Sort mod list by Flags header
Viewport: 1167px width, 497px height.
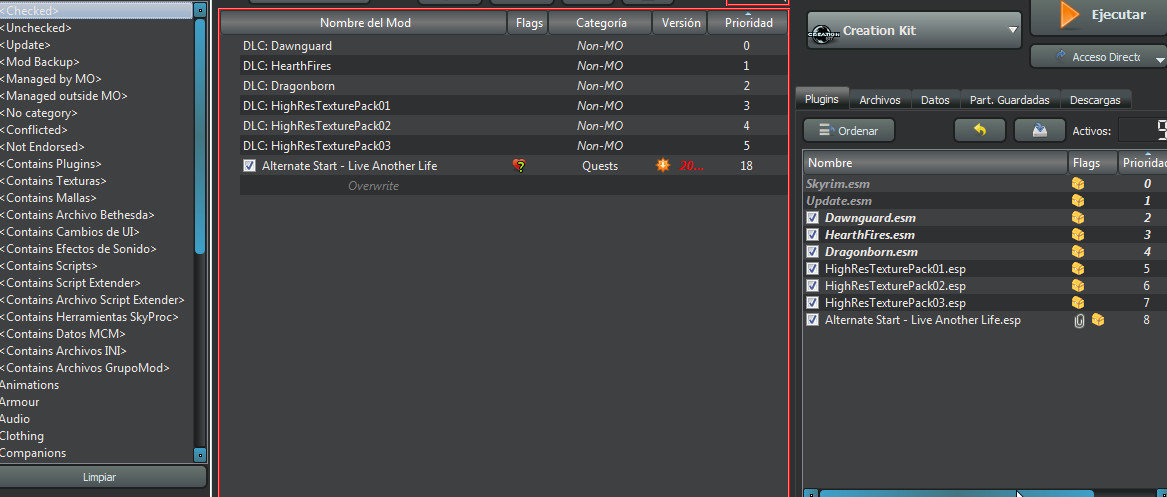coord(528,23)
